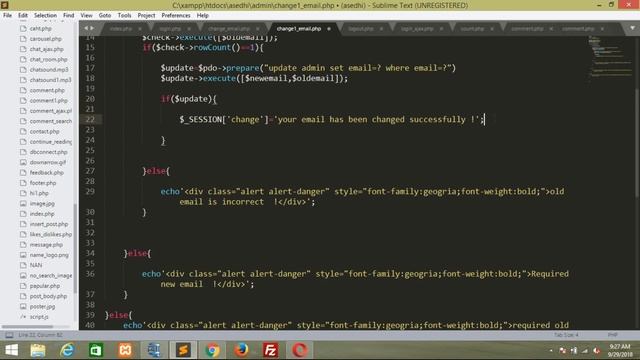The width and height of the screenshot is (640, 360).
Task: Click the sidebar horizontal scrollbar
Action: pyautogui.click(x=27, y=327)
